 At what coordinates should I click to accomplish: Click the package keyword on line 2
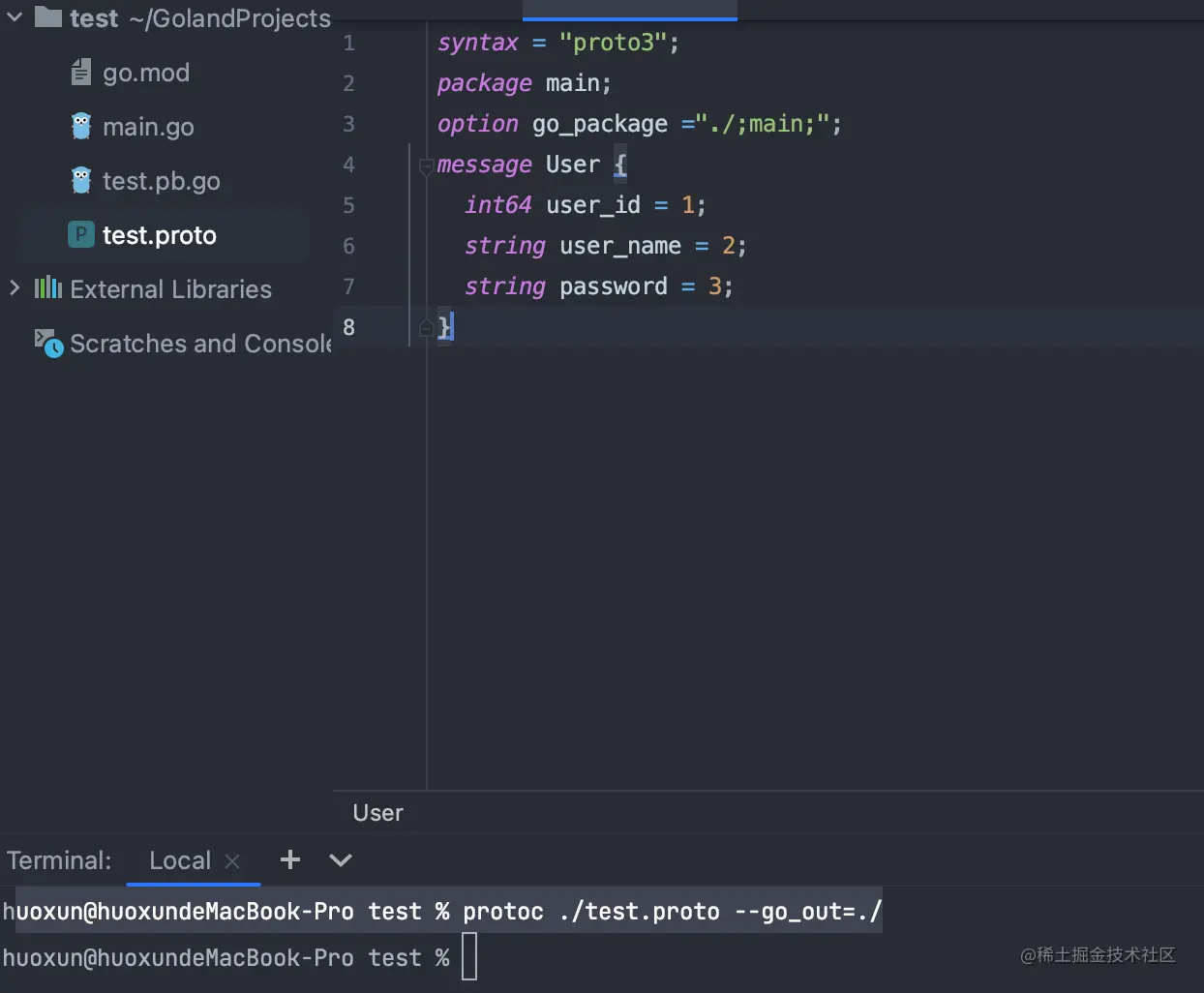pyautogui.click(x=485, y=84)
